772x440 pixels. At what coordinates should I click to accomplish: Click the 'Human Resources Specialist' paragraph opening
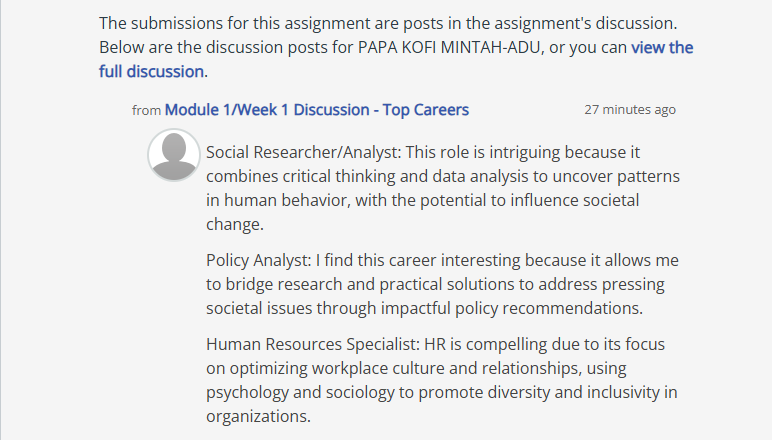313,344
